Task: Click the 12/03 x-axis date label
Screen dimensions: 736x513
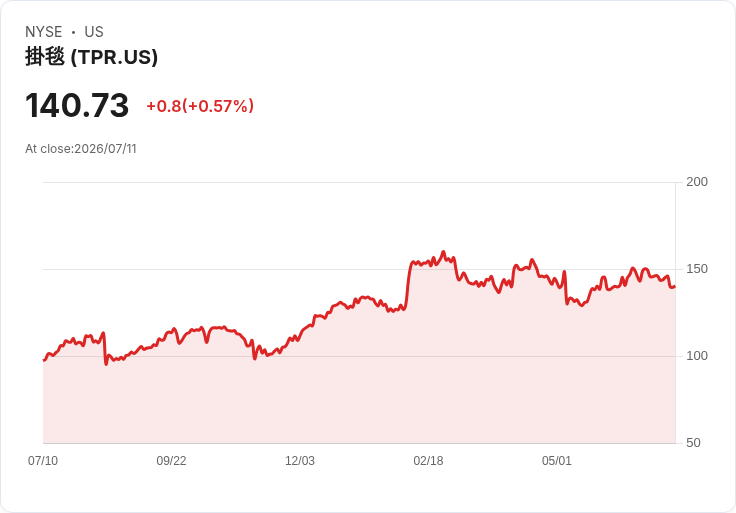Action: 300,461
